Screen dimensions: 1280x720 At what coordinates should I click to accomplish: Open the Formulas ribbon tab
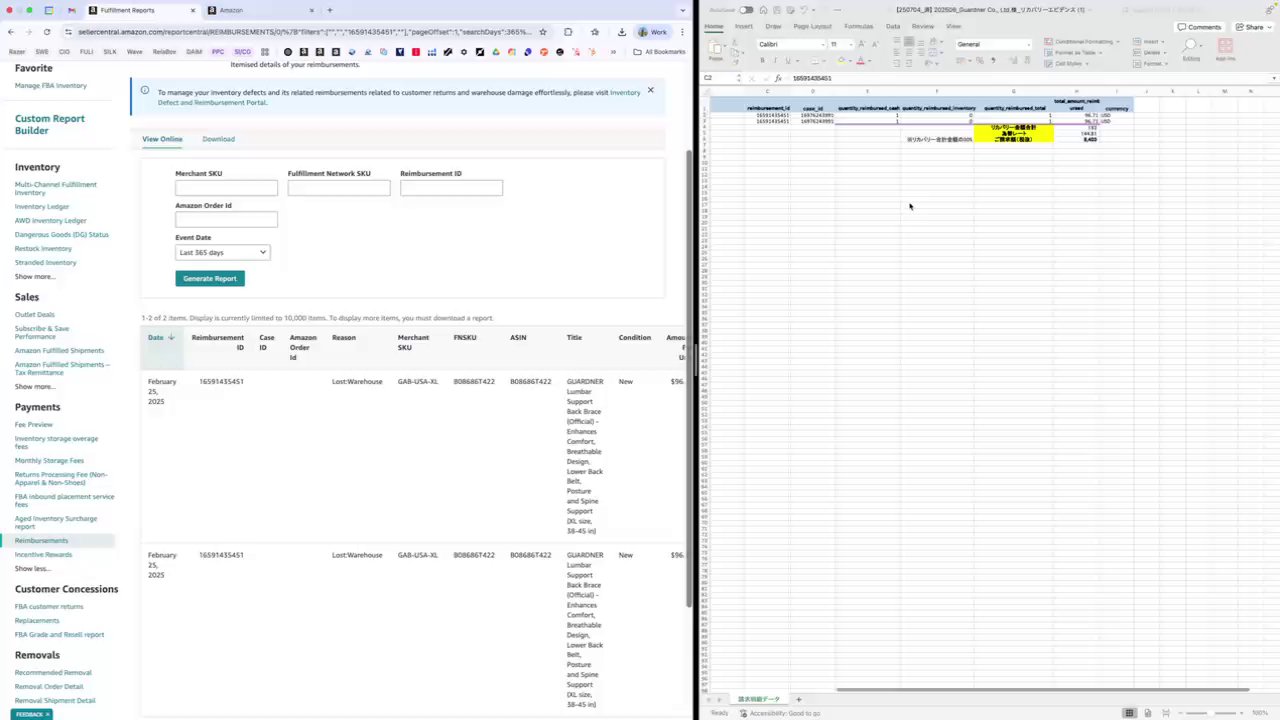[x=858, y=26]
